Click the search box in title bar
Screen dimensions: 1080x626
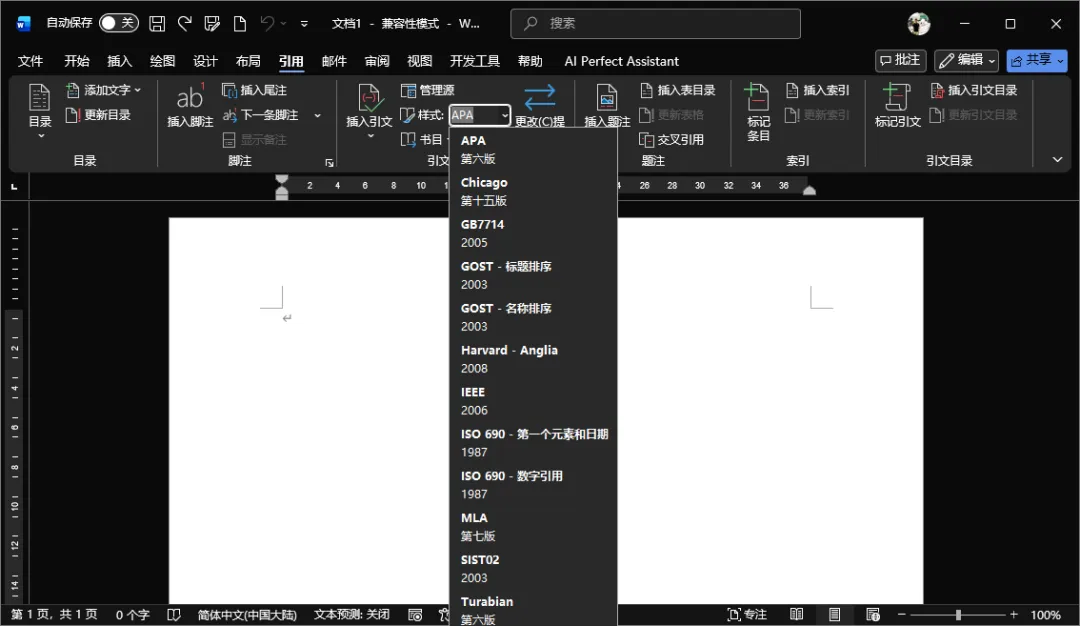[655, 23]
